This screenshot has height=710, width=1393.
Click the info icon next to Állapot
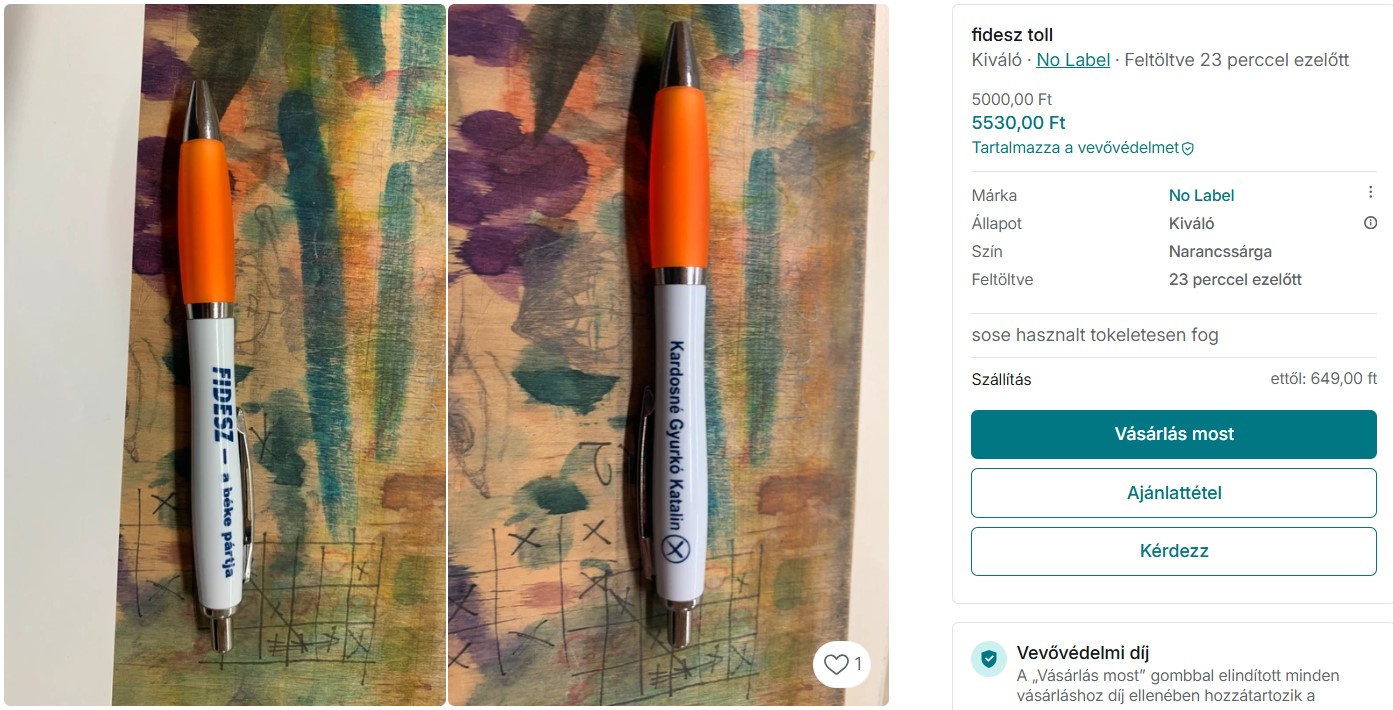tap(1370, 223)
